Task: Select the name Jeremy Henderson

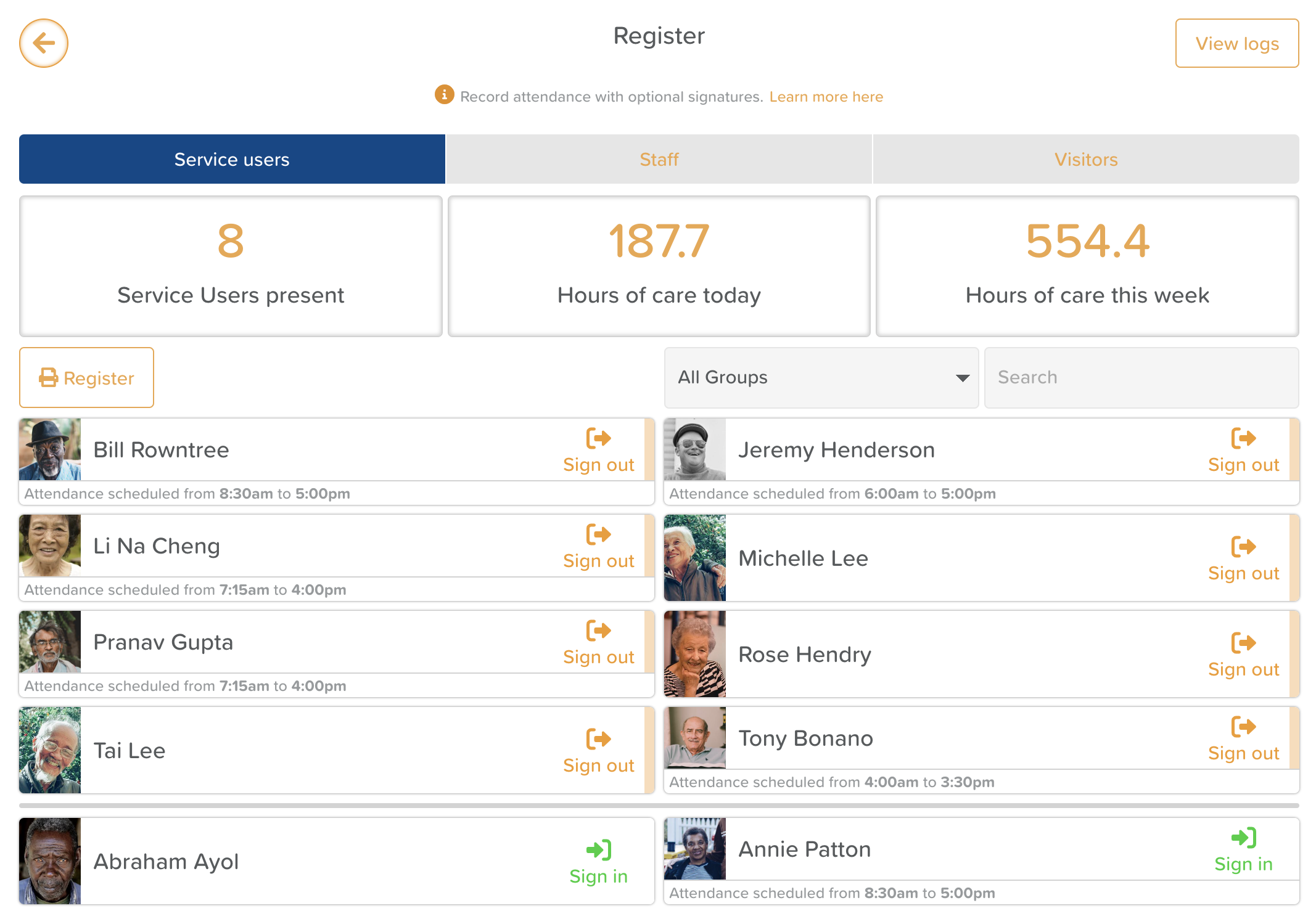Action: (x=836, y=450)
